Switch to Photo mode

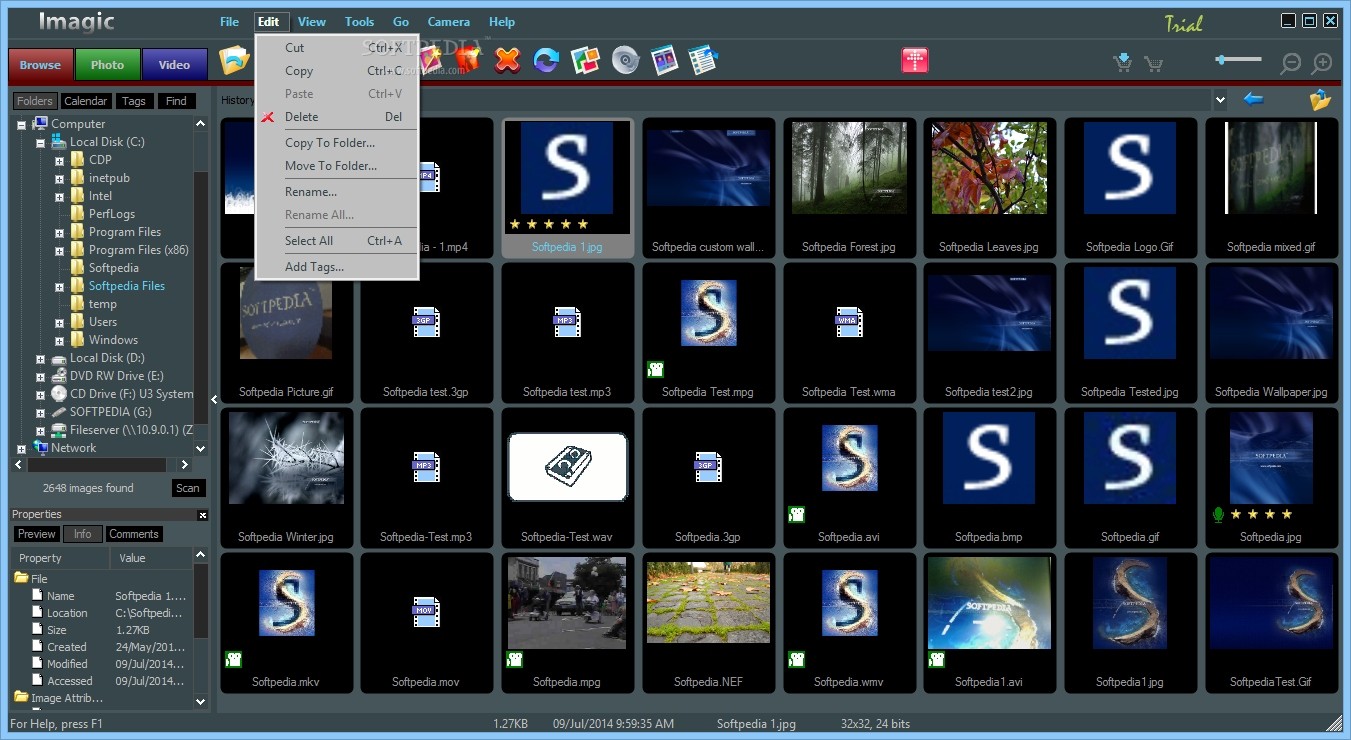tap(108, 65)
